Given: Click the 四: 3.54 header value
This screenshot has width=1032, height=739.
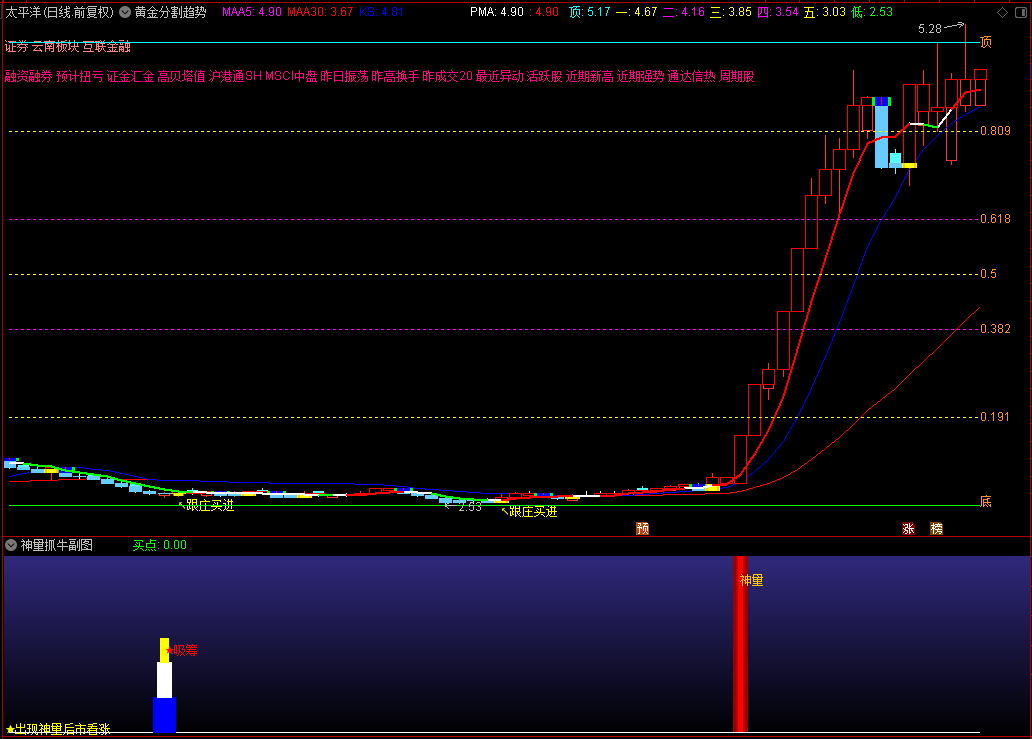Looking at the screenshot, I should click(x=778, y=12).
